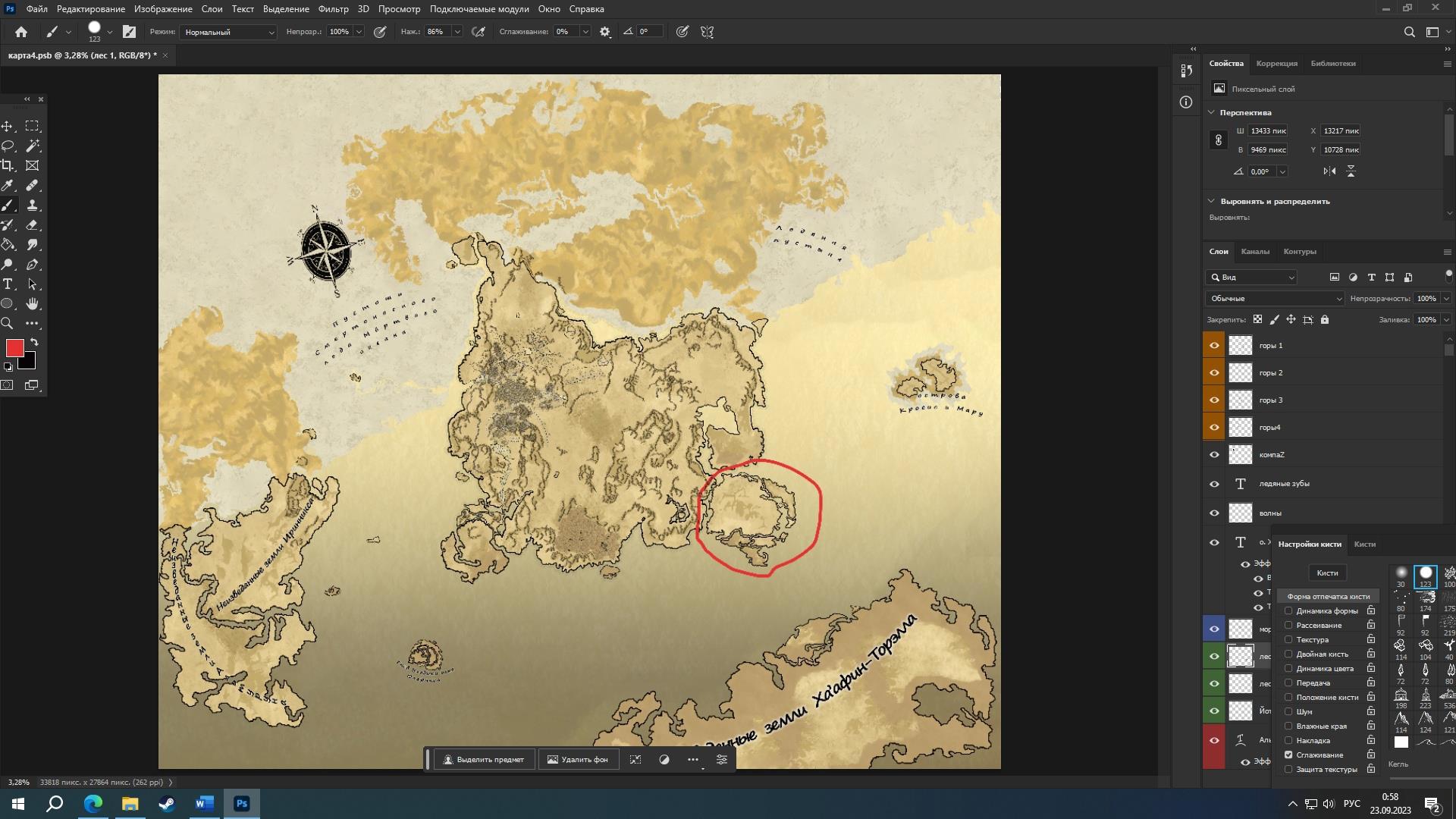Select the Move tool
The height and width of the screenshot is (819, 1456).
pyautogui.click(x=8, y=126)
